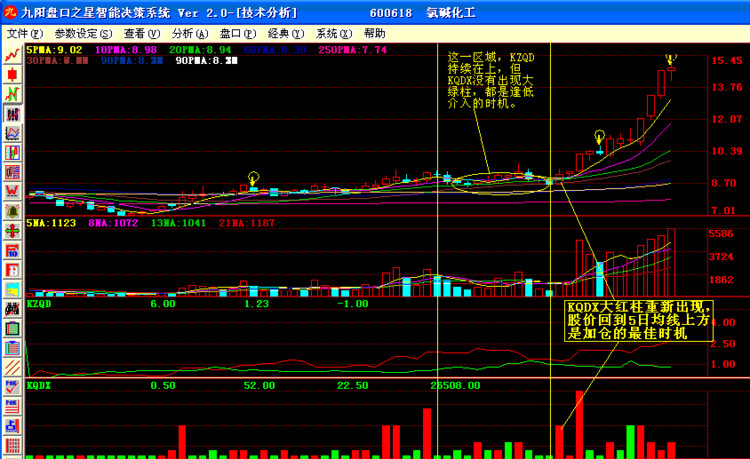Click the blue-red candle panel icon
Image resolution: width=750 pixels, height=459 pixels.
point(12,153)
